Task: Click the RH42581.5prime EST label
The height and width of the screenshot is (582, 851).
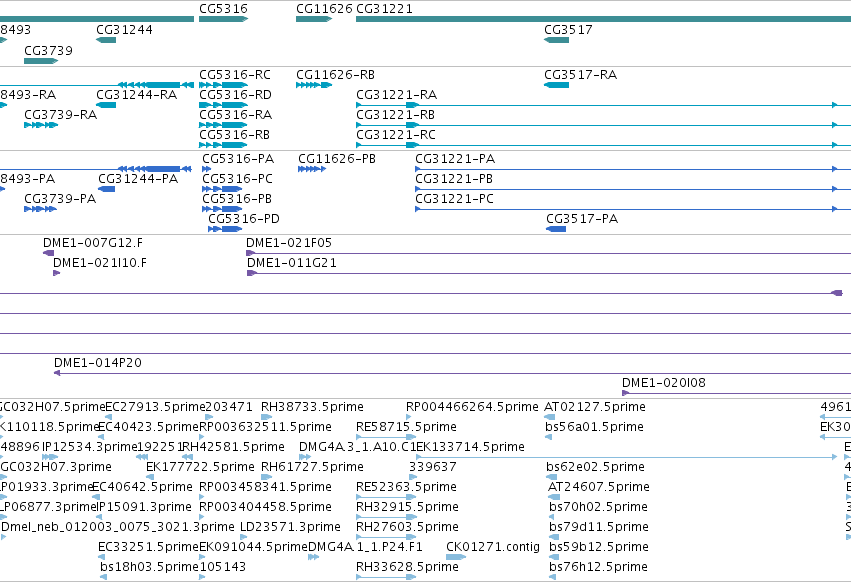Action: [x=233, y=447]
